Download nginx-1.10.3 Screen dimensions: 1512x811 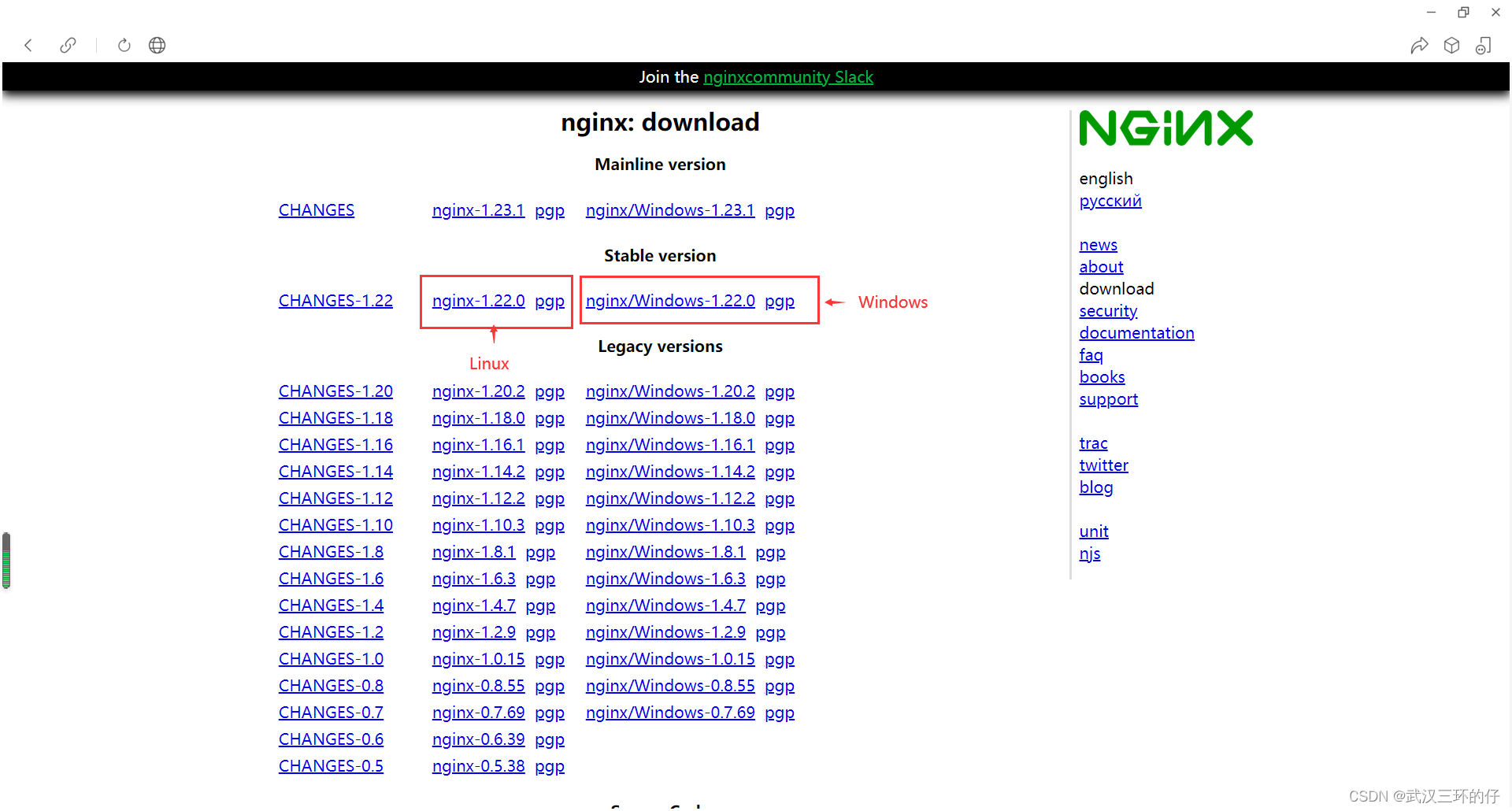point(478,525)
